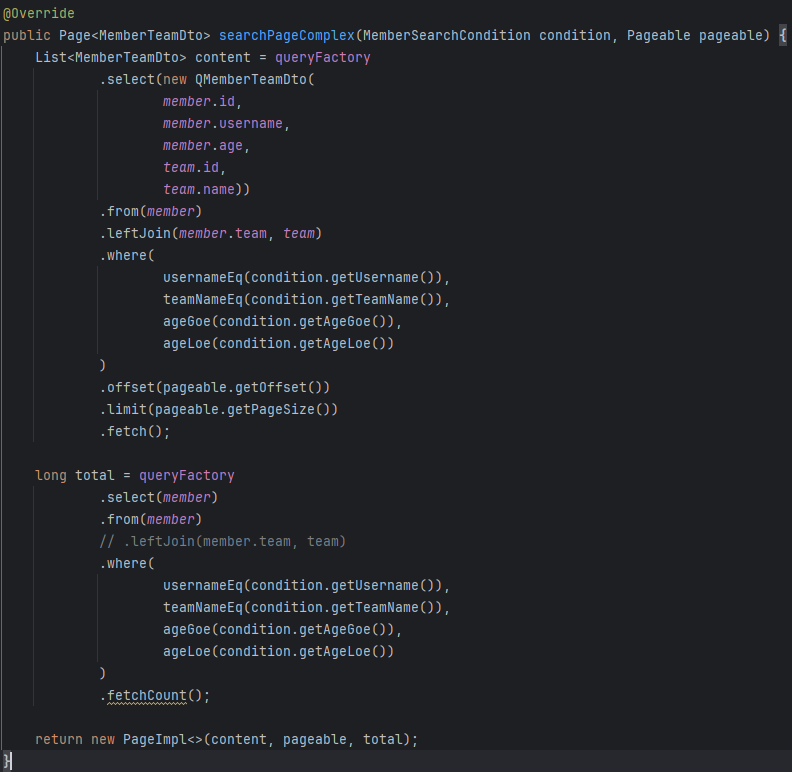Click the .offset(pageable.getOffset()) line
The image size is (792, 772).
point(215,388)
